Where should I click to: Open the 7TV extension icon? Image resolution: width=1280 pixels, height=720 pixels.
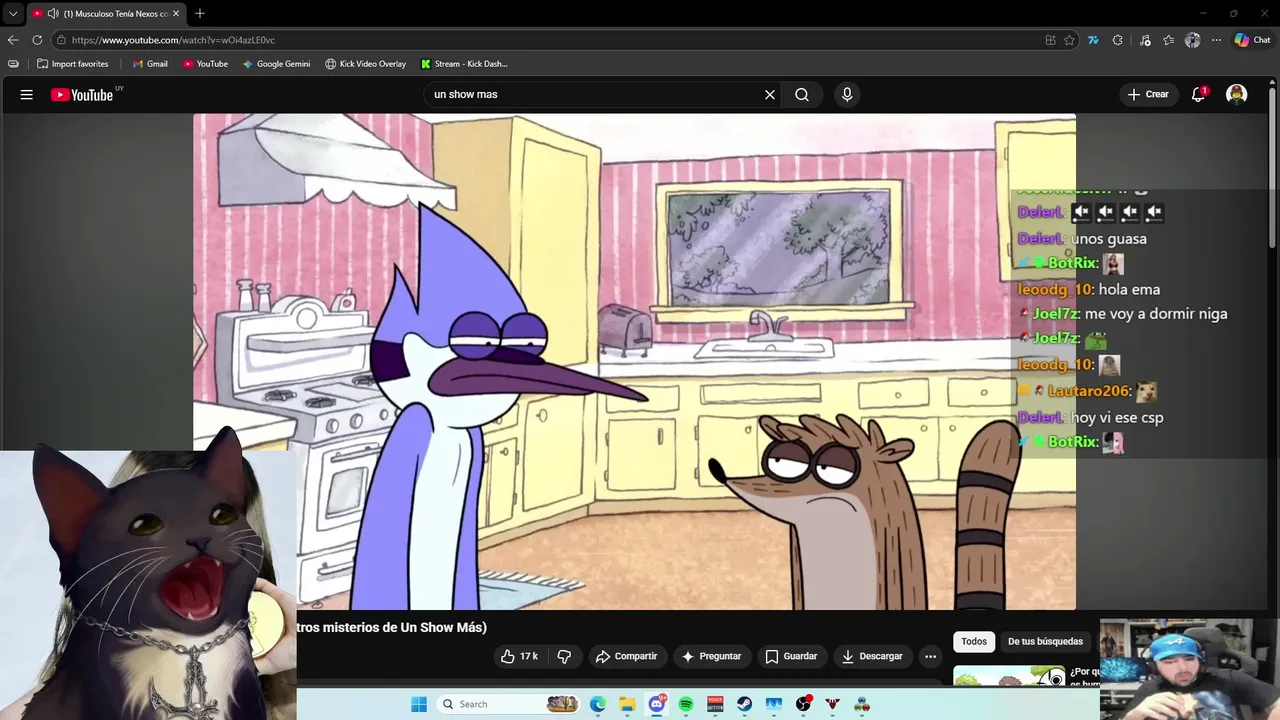(1093, 40)
